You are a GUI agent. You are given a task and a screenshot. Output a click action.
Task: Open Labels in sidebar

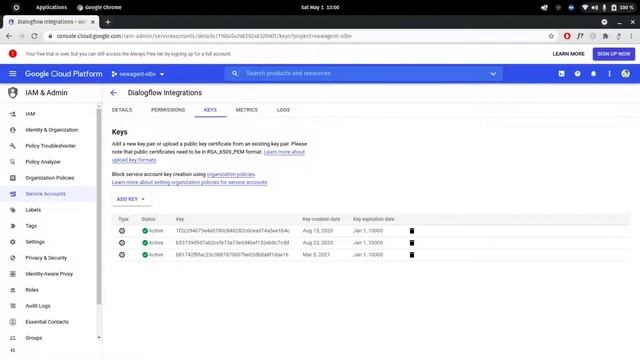pos(49,210)
